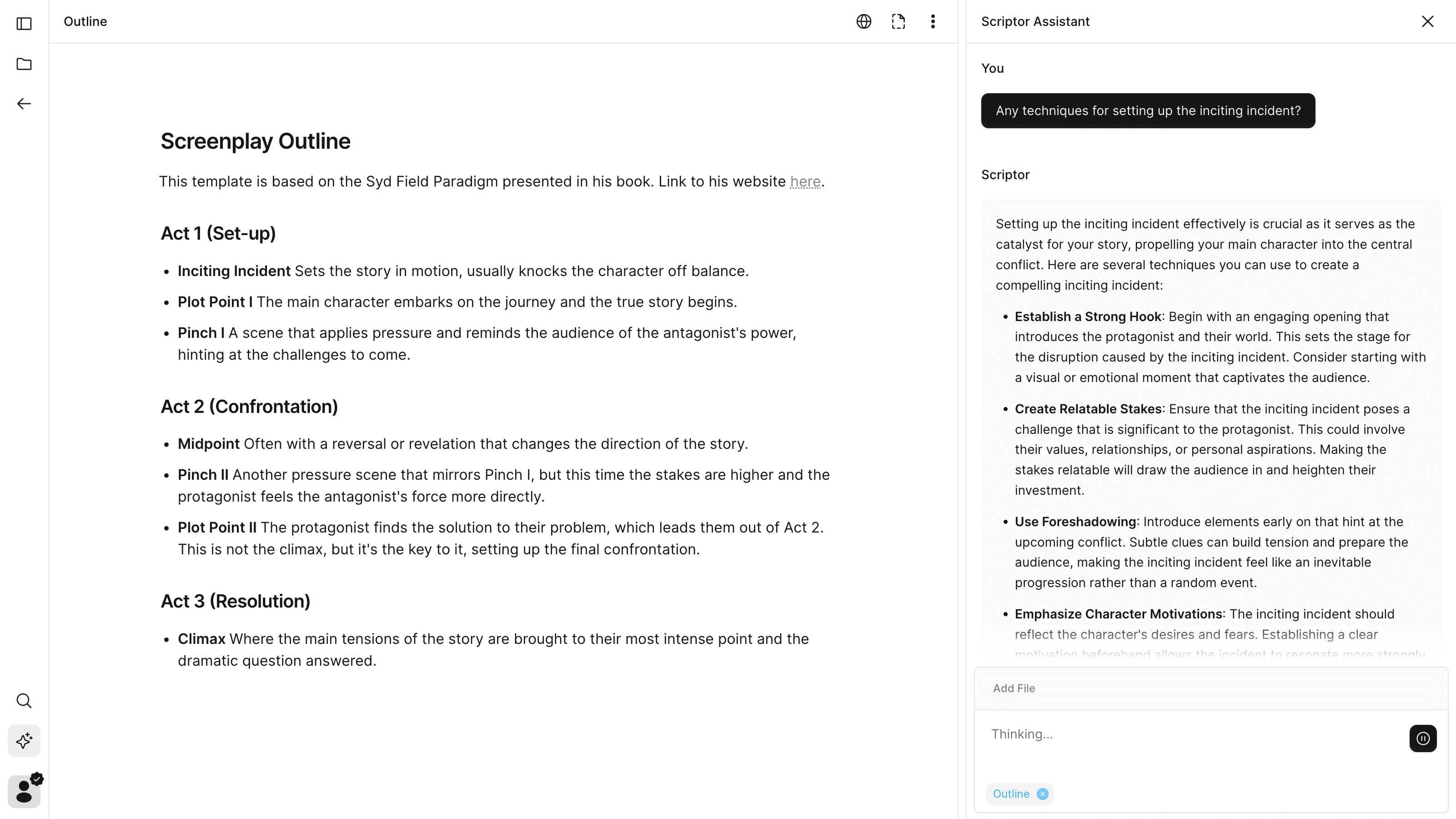This screenshot has width=1456, height=819.
Task: Click the Screenplay Outline heading to edit
Action: coord(255,141)
